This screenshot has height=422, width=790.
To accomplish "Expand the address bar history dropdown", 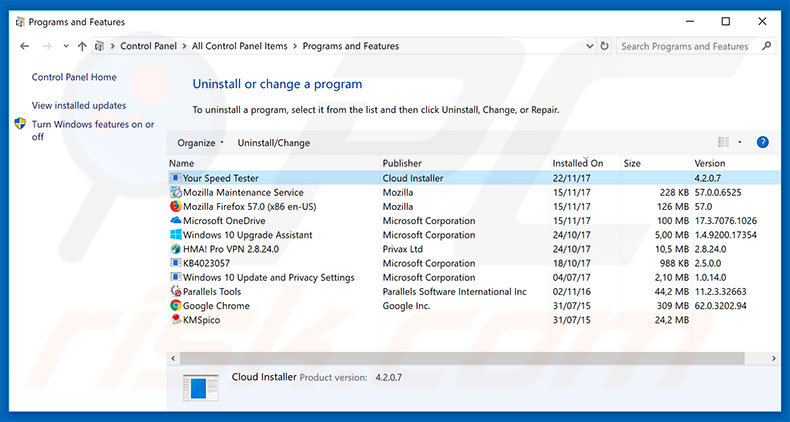I will point(589,46).
